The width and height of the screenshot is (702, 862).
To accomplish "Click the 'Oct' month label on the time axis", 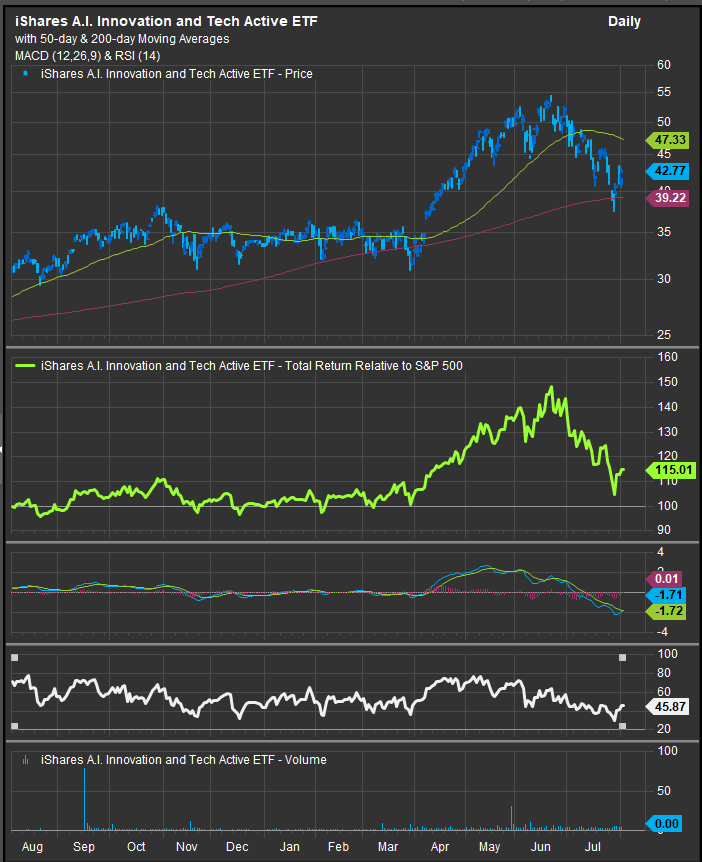I will click(x=136, y=846).
